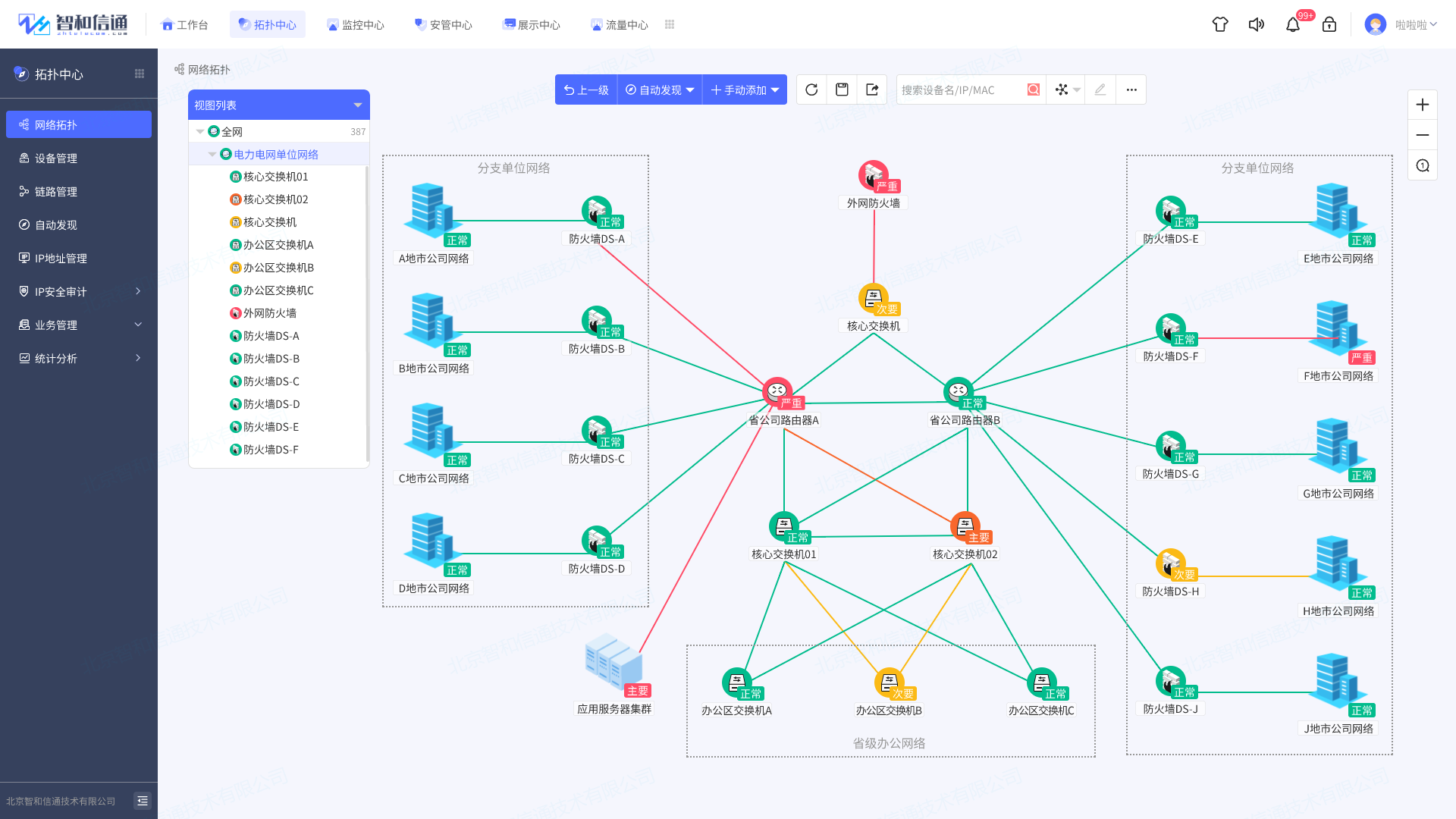Switch to the 流量中心 tab
1456x819 pixels.
point(619,24)
